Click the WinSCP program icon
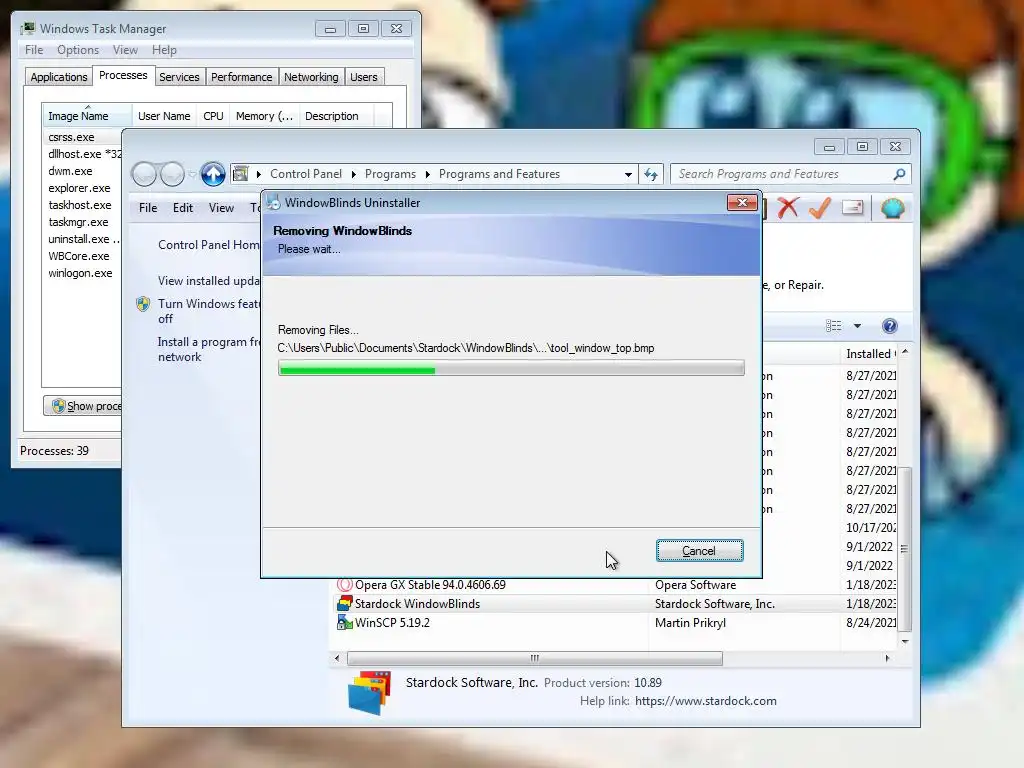Screen dimensions: 1024x768 coord(344,622)
